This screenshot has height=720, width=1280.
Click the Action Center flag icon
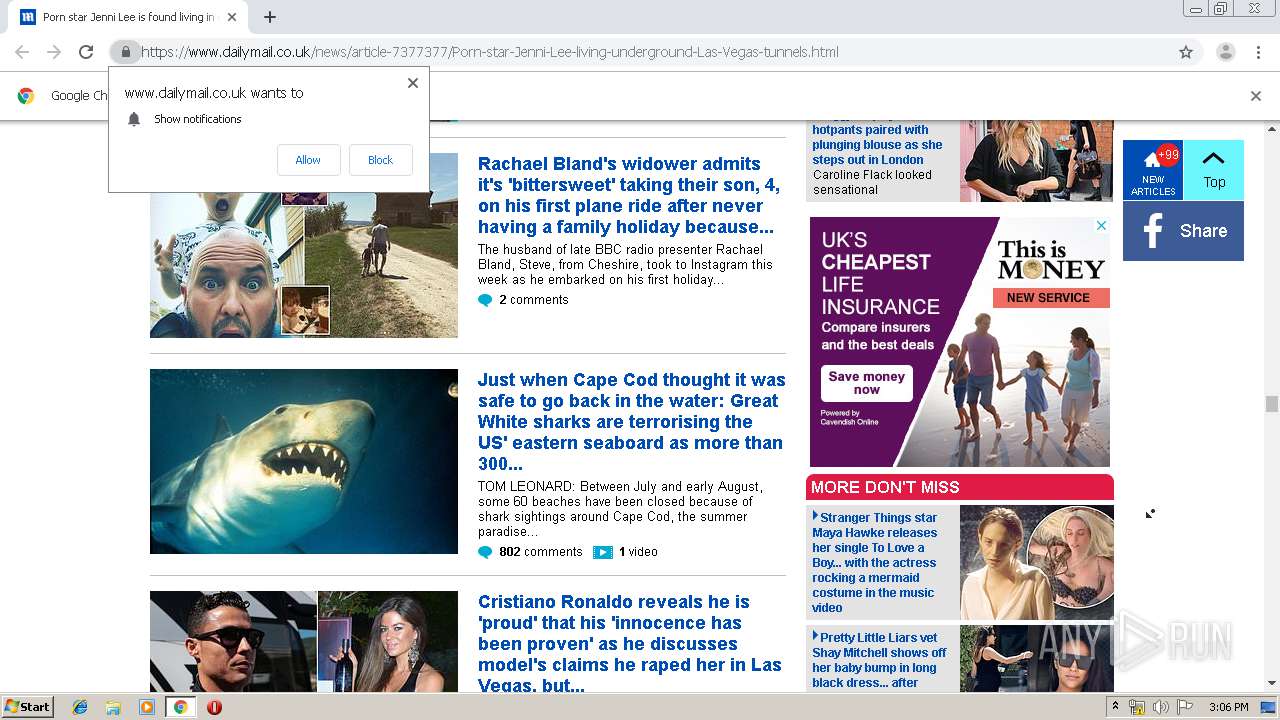tap(1184, 707)
